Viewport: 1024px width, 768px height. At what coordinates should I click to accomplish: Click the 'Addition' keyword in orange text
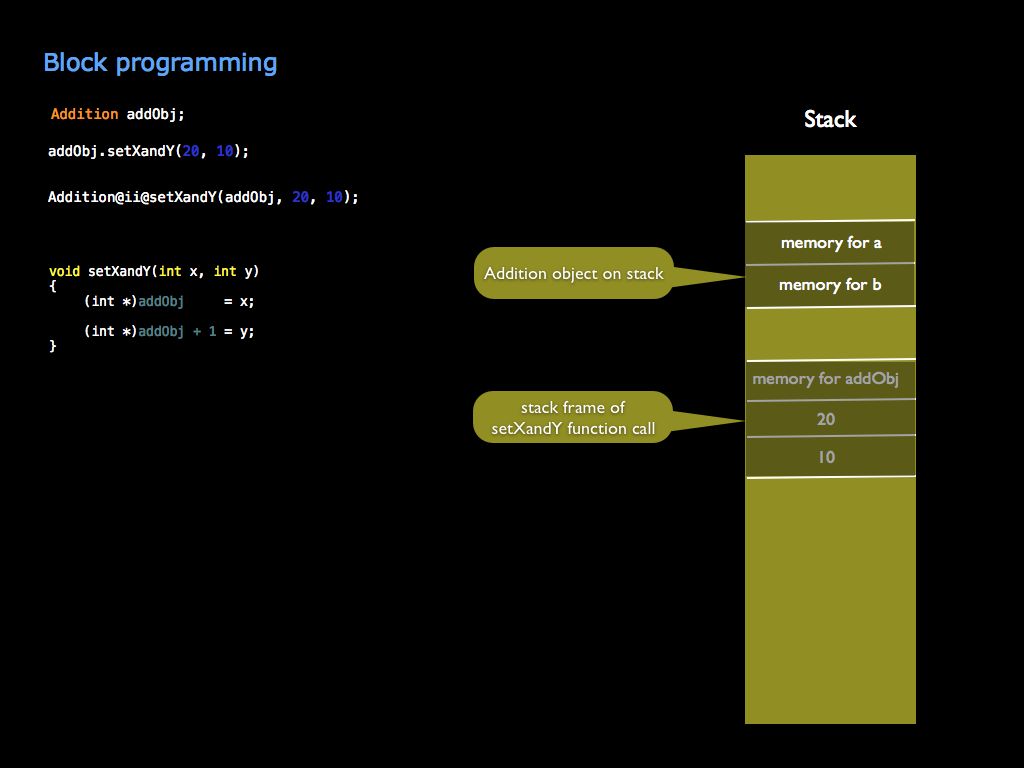[x=84, y=113]
